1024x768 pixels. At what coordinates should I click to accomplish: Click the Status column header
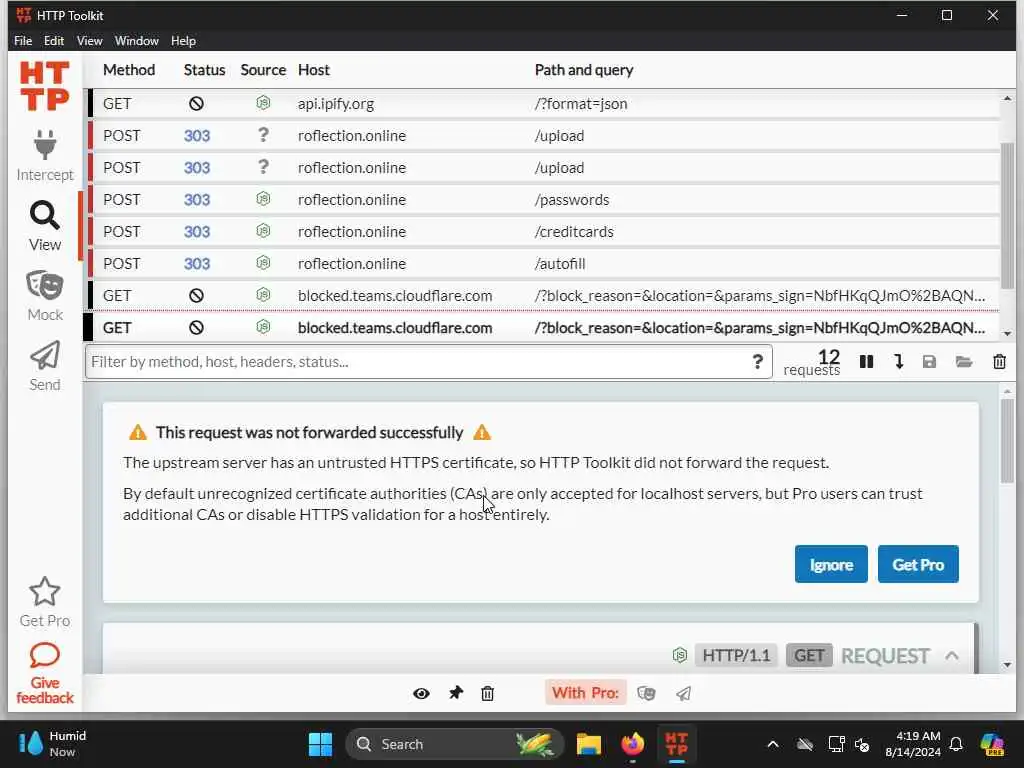click(x=204, y=70)
